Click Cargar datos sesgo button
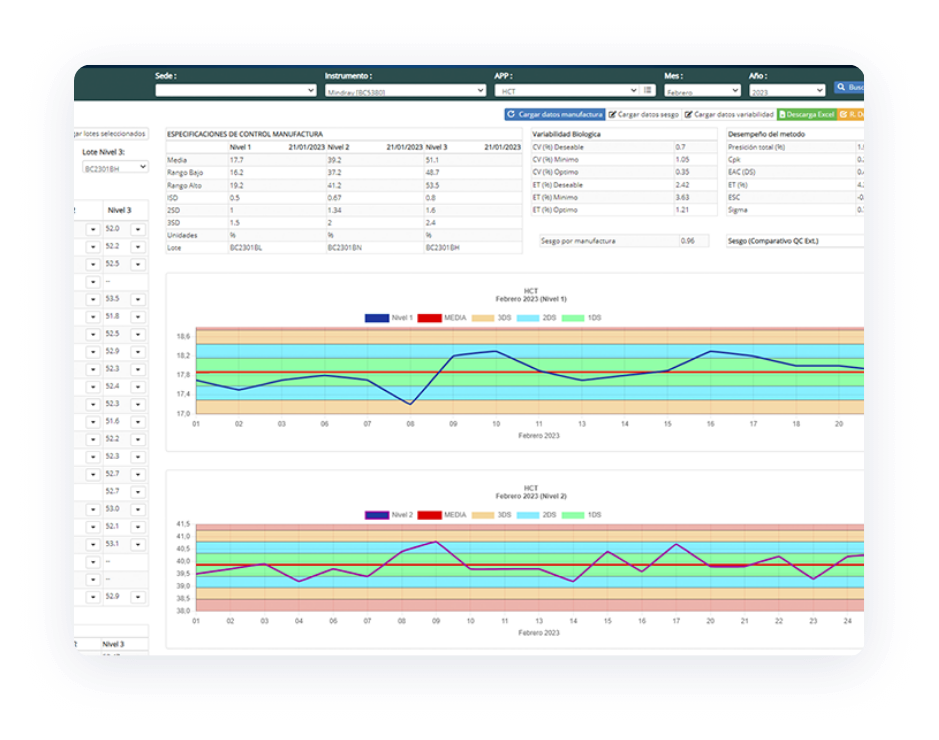Screen dimensions: 939x740 [x=644, y=114]
